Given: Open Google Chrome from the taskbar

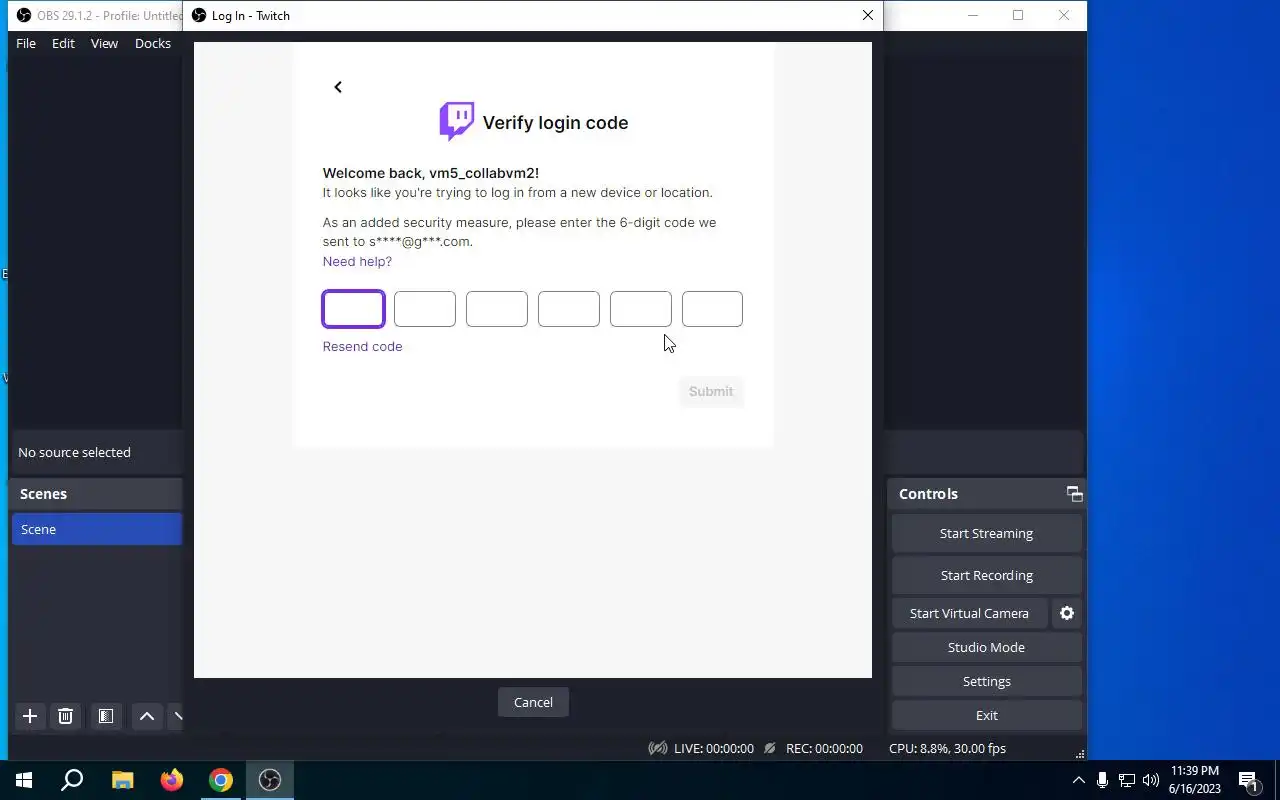Looking at the screenshot, I should pos(221,780).
